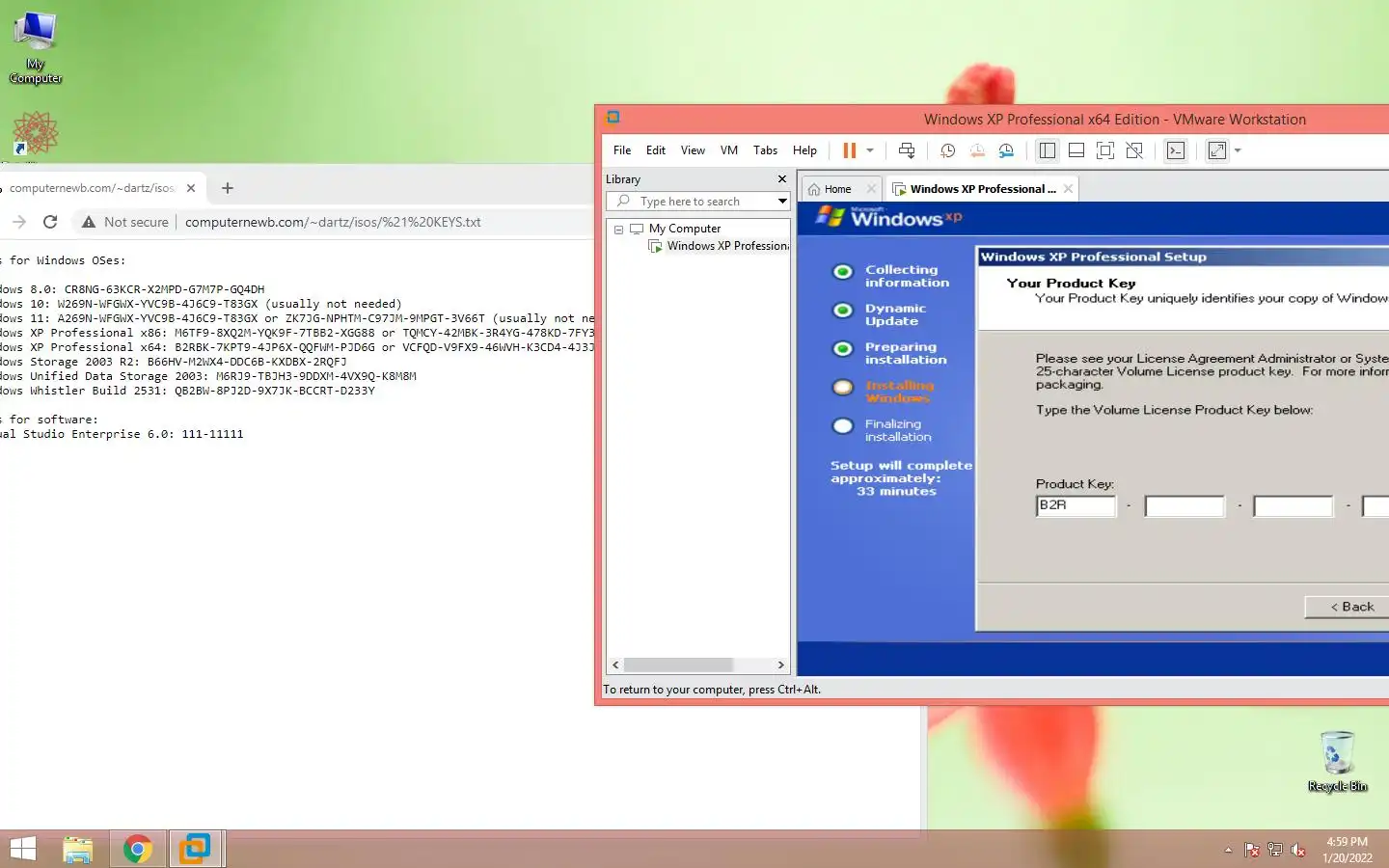Open the Help menu in VMware

(x=804, y=150)
